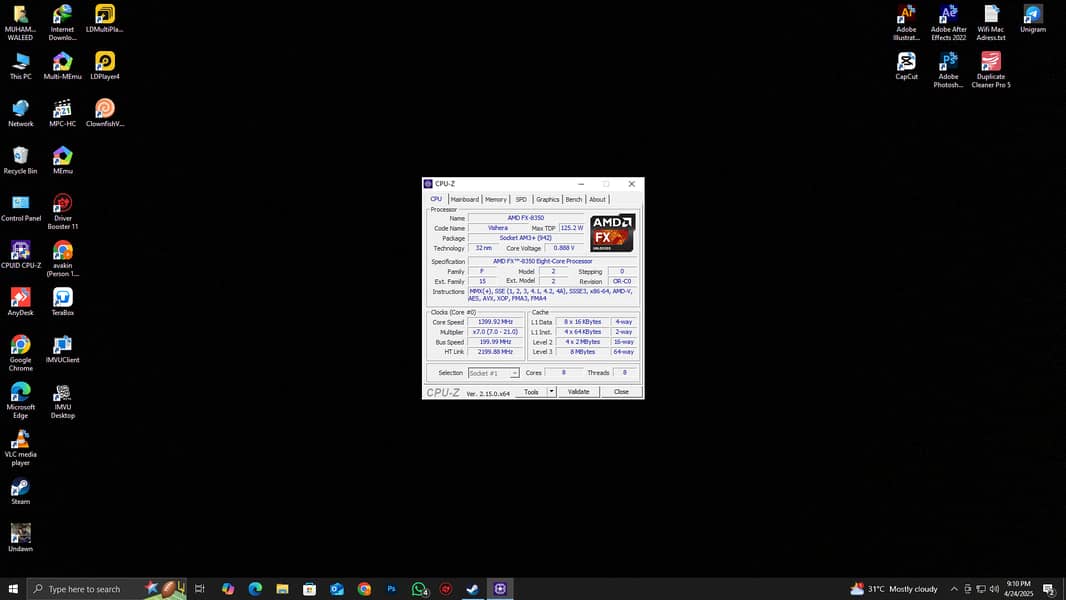Switch to the Graphics tab
Viewport: 1066px width, 600px height.
[x=547, y=199]
